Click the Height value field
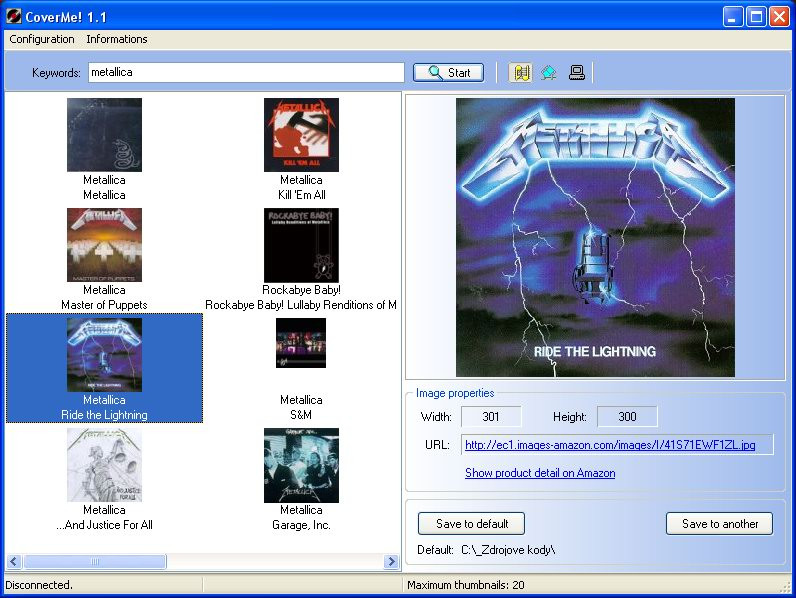Screen dimensions: 796x598 627,417
